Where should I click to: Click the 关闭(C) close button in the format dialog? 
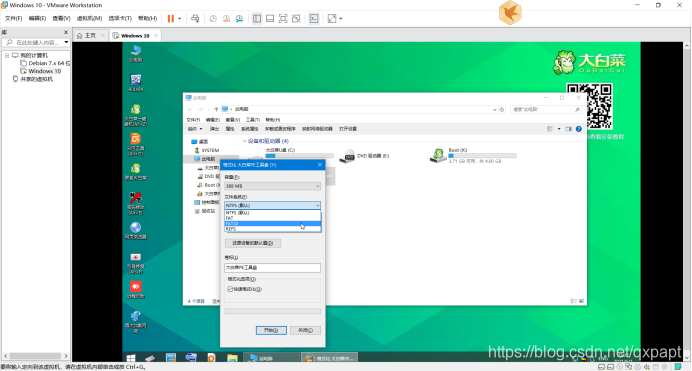coord(305,330)
